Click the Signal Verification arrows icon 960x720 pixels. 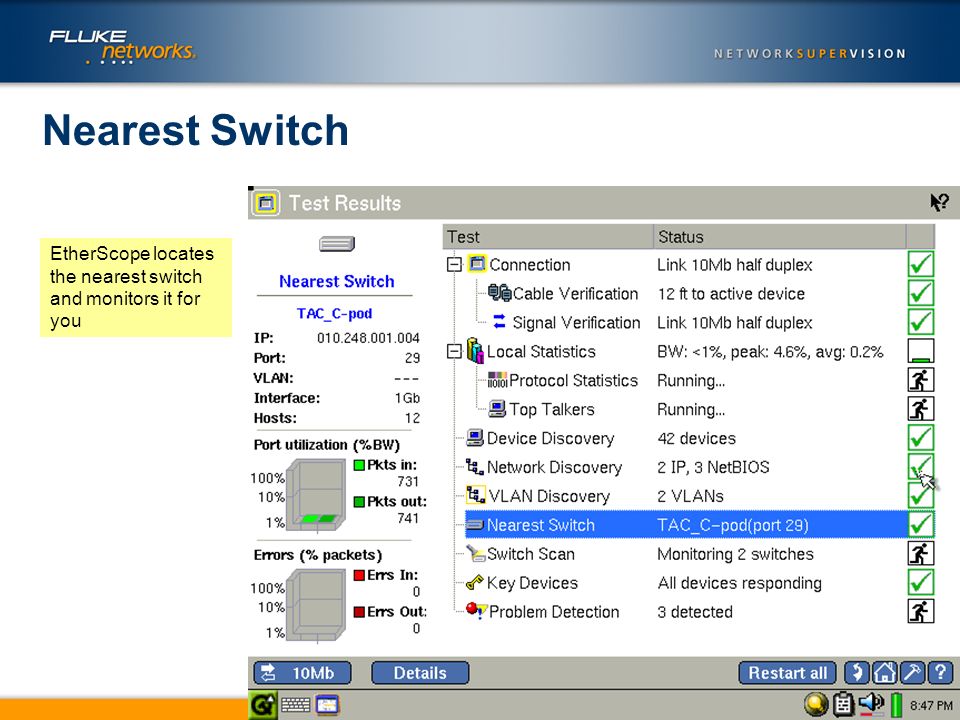click(500, 321)
